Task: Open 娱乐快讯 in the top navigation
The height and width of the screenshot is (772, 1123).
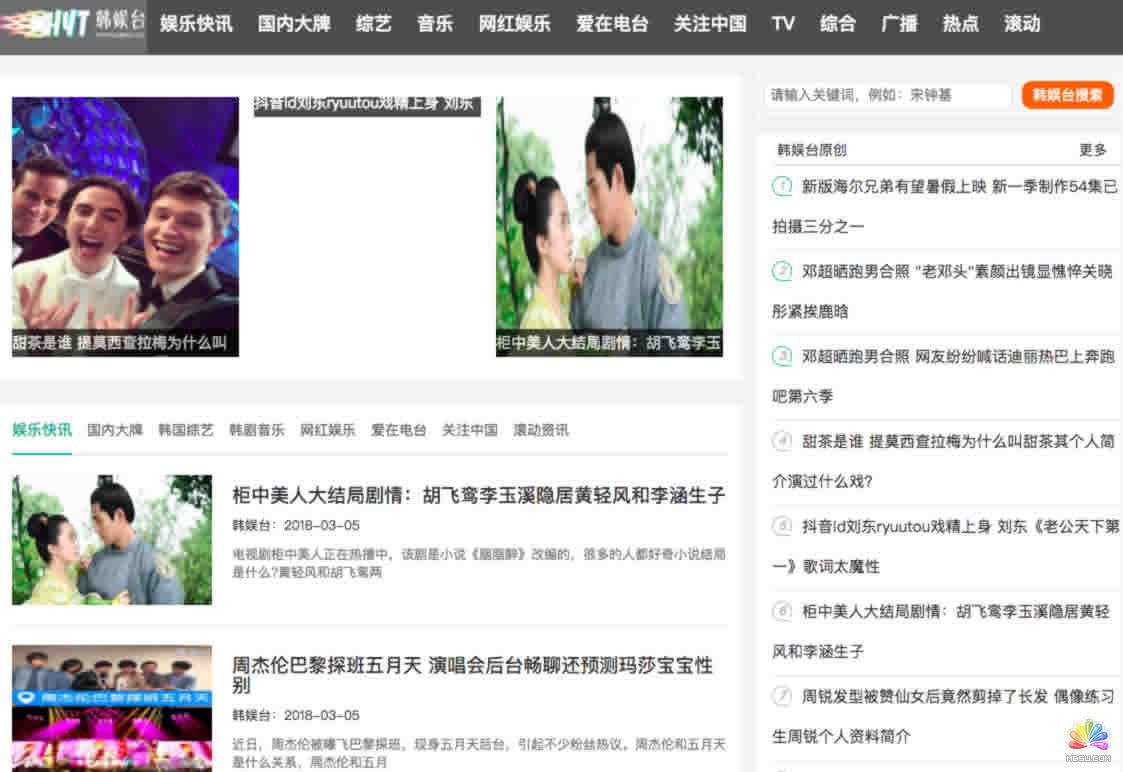Action: [196, 24]
